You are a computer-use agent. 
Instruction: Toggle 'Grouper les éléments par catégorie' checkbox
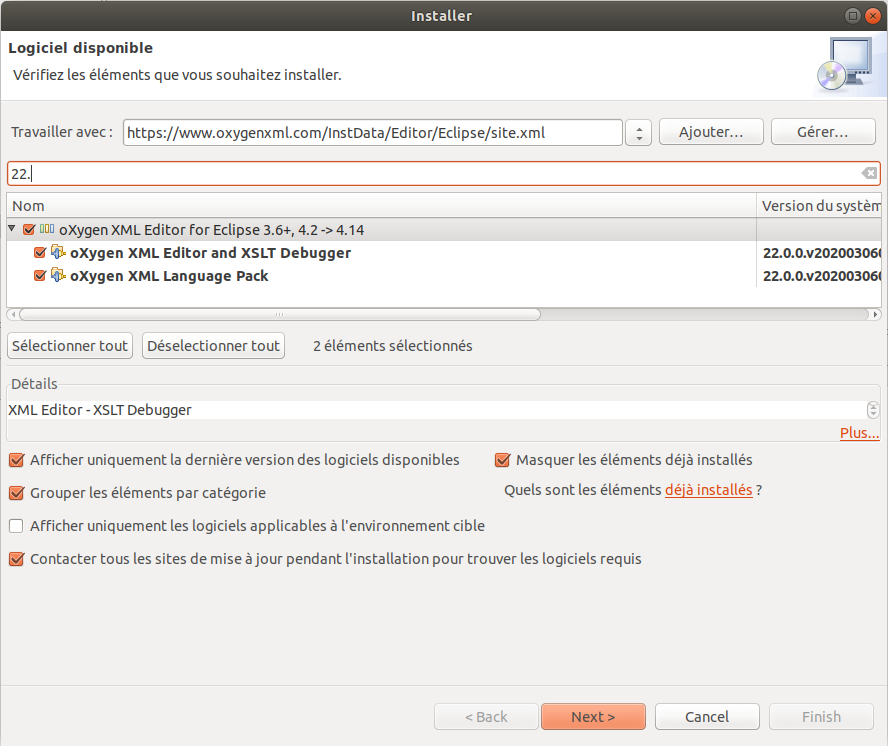tap(17, 493)
